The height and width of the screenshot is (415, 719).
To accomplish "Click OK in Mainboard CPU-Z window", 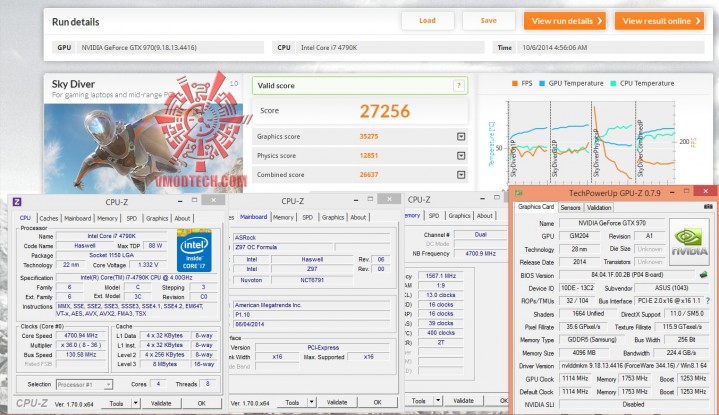I will click(377, 402).
